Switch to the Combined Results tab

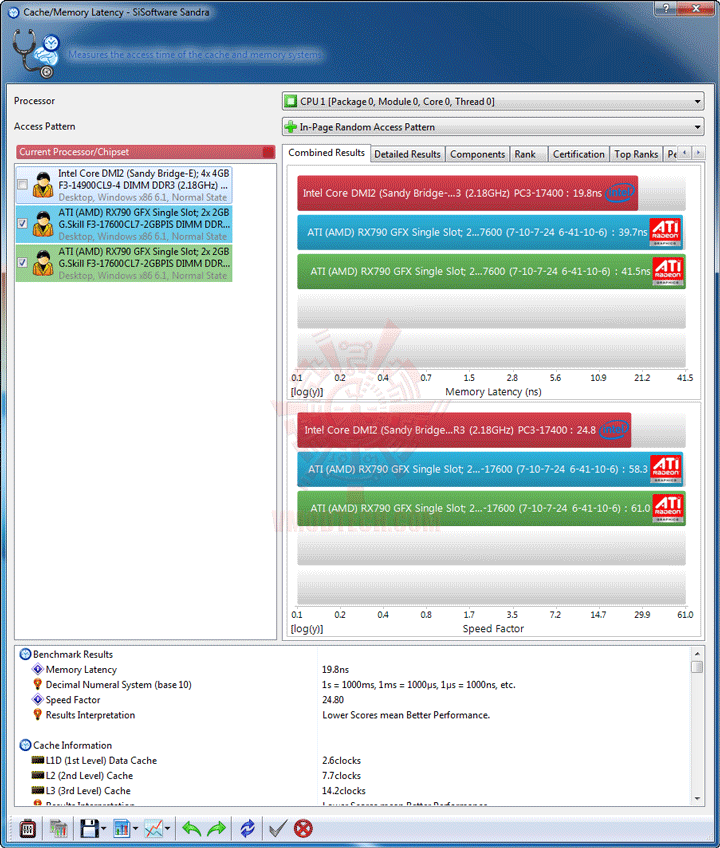coord(326,153)
